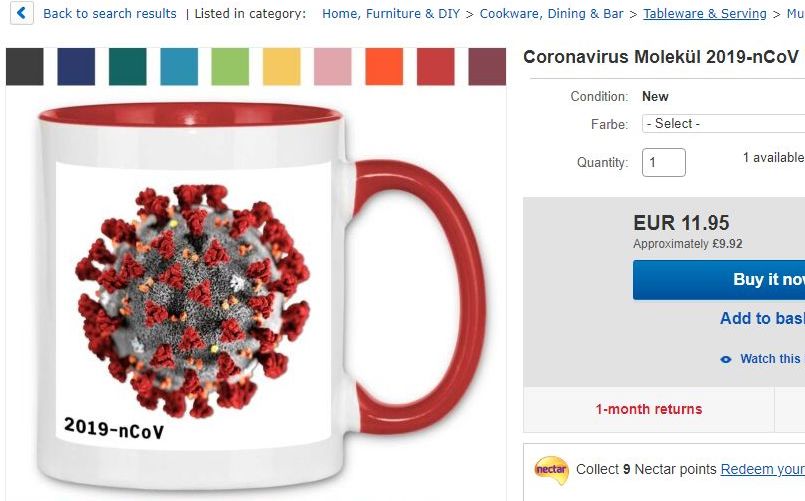Open Home, Furniture & DIY category

coord(391,13)
